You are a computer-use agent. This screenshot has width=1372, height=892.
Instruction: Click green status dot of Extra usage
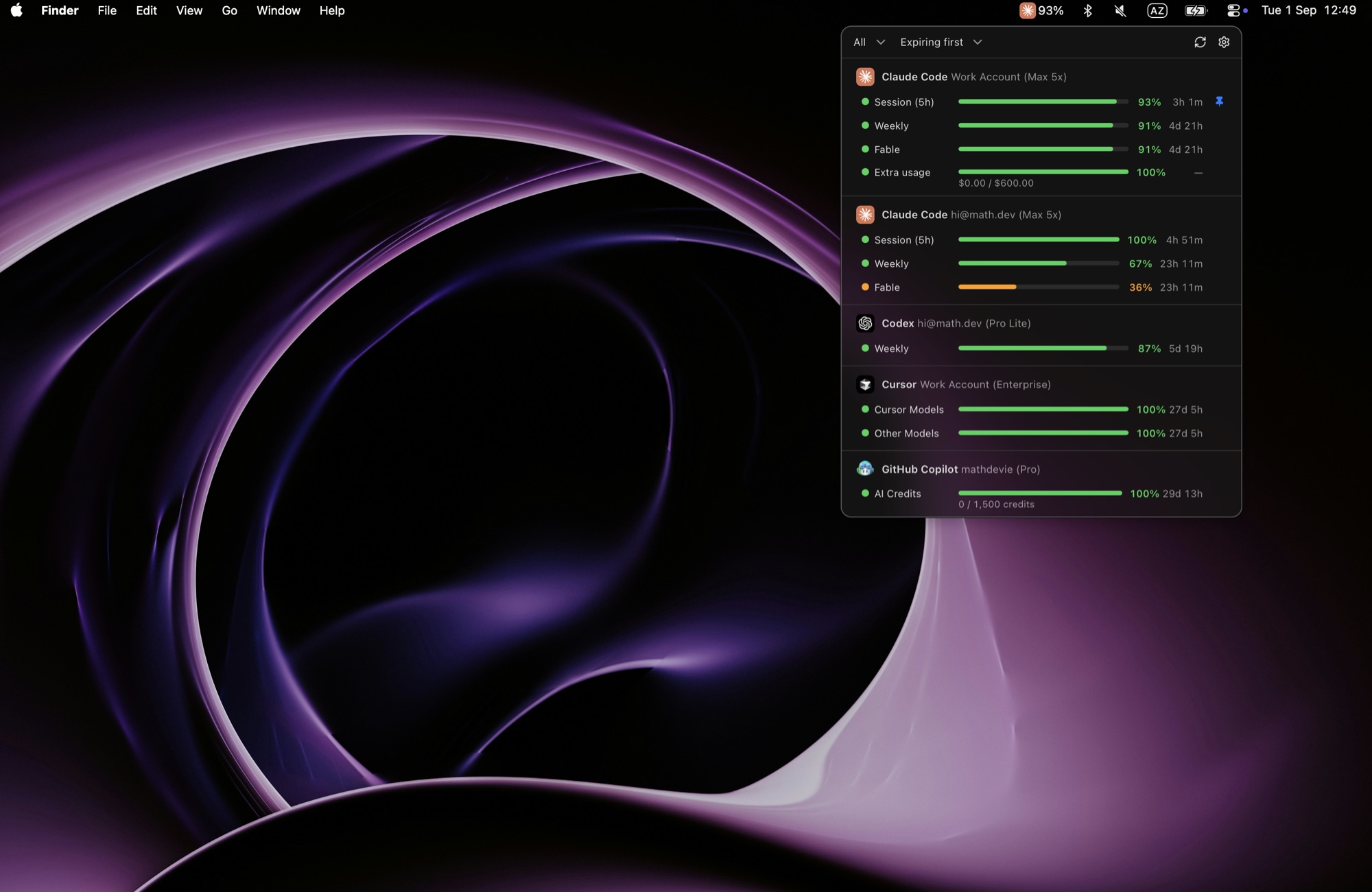tap(865, 172)
